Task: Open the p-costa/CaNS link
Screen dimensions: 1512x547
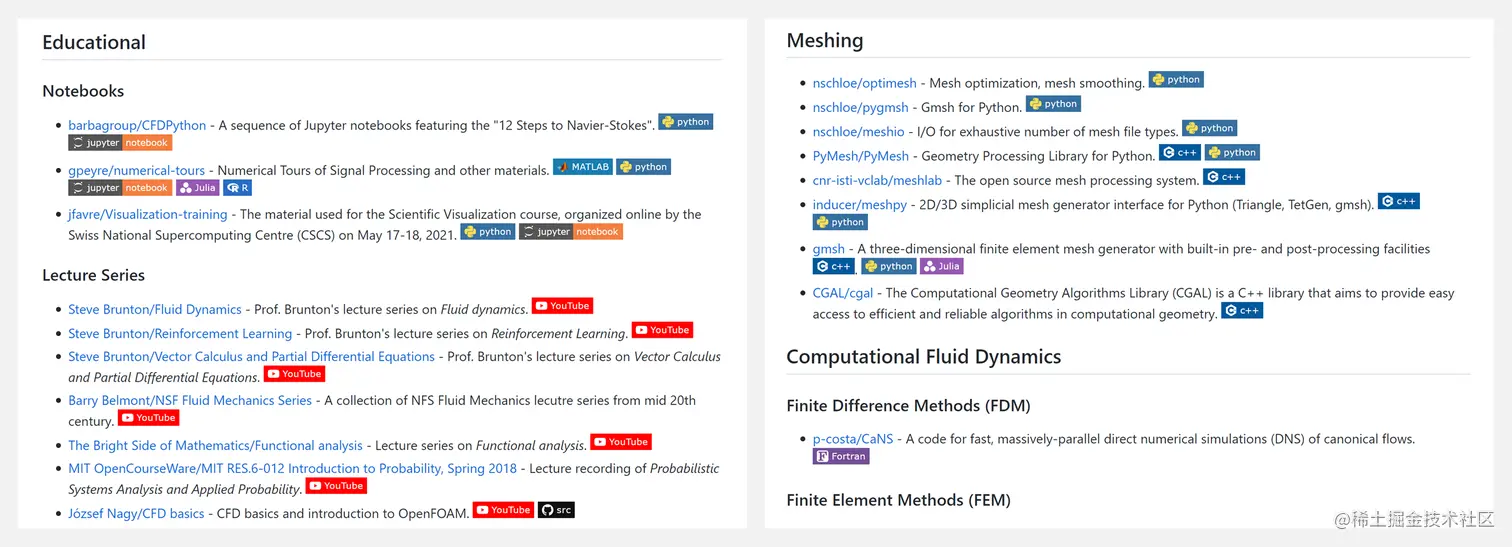Action: (x=853, y=440)
